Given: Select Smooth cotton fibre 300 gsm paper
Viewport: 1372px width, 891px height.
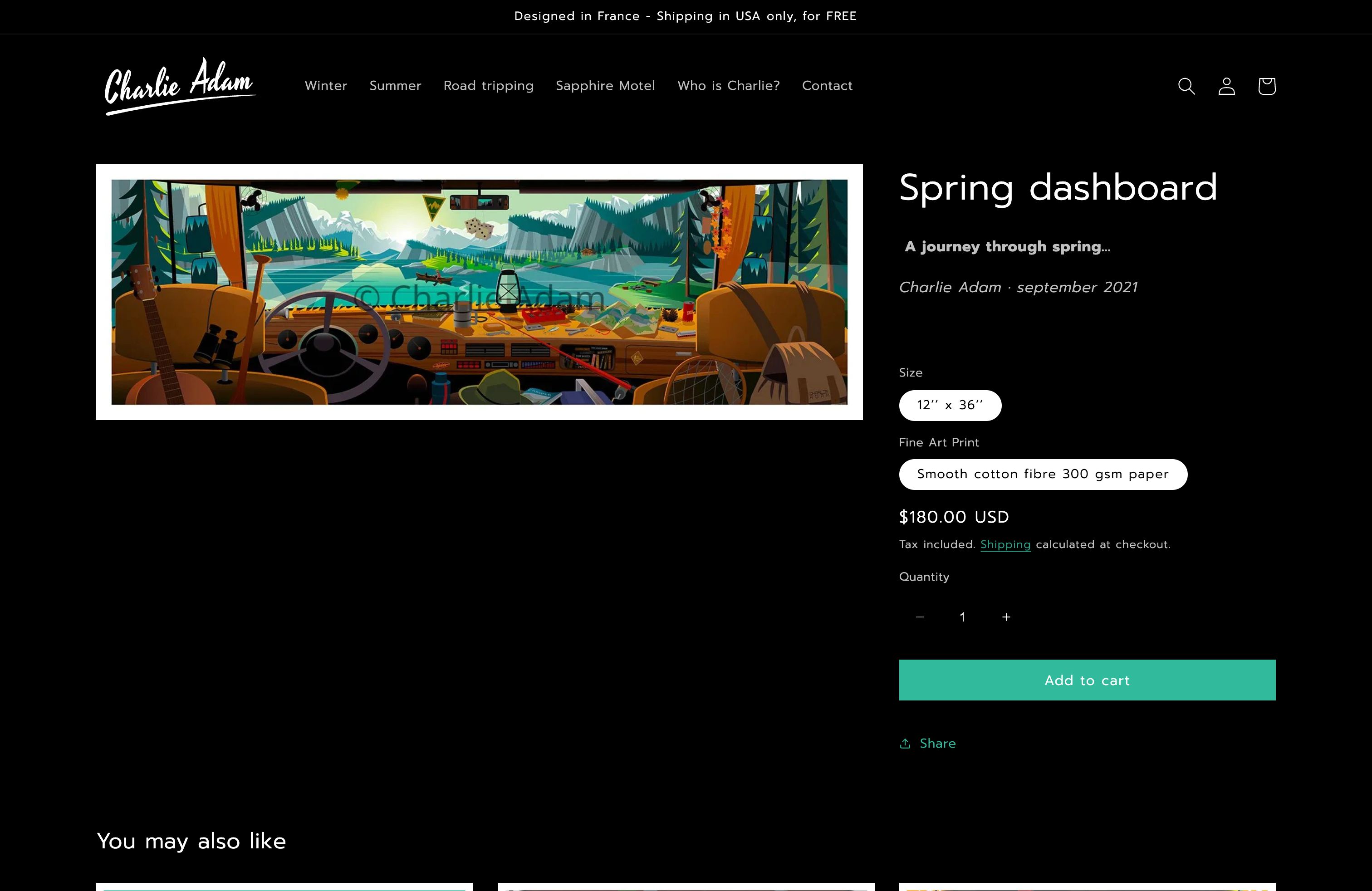Looking at the screenshot, I should pyautogui.click(x=1042, y=475).
